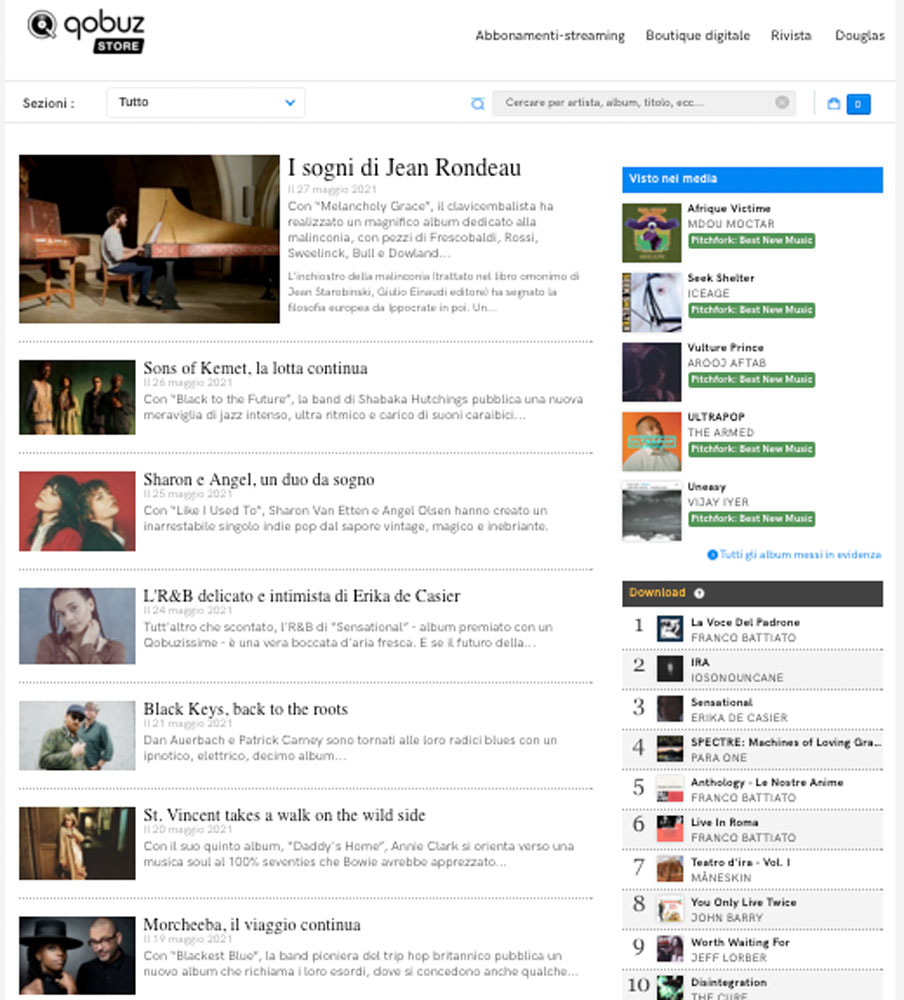Click artist name ICEAGE
This screenshot has height=1000, width=904.
[708, 293]
